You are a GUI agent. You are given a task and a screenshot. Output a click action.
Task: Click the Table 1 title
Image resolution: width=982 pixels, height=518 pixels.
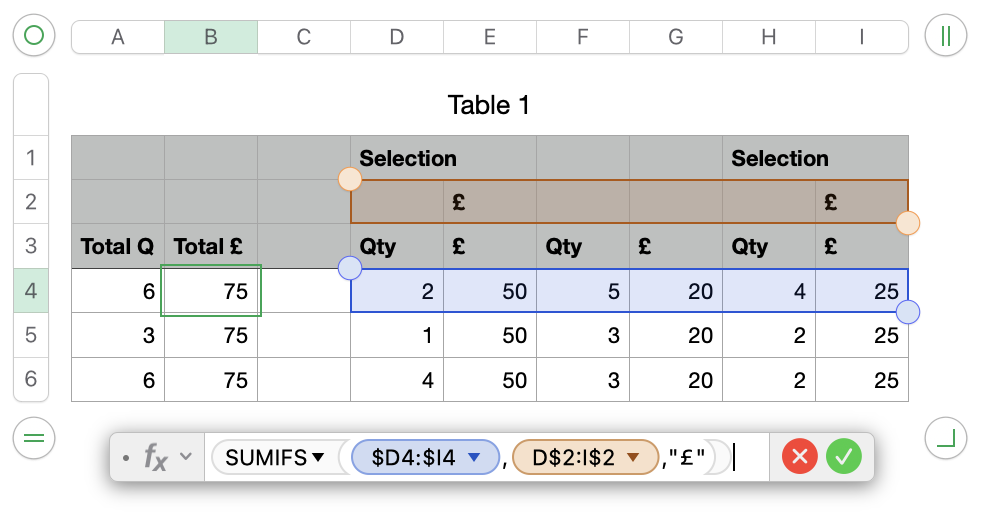[x=489, y=104]
